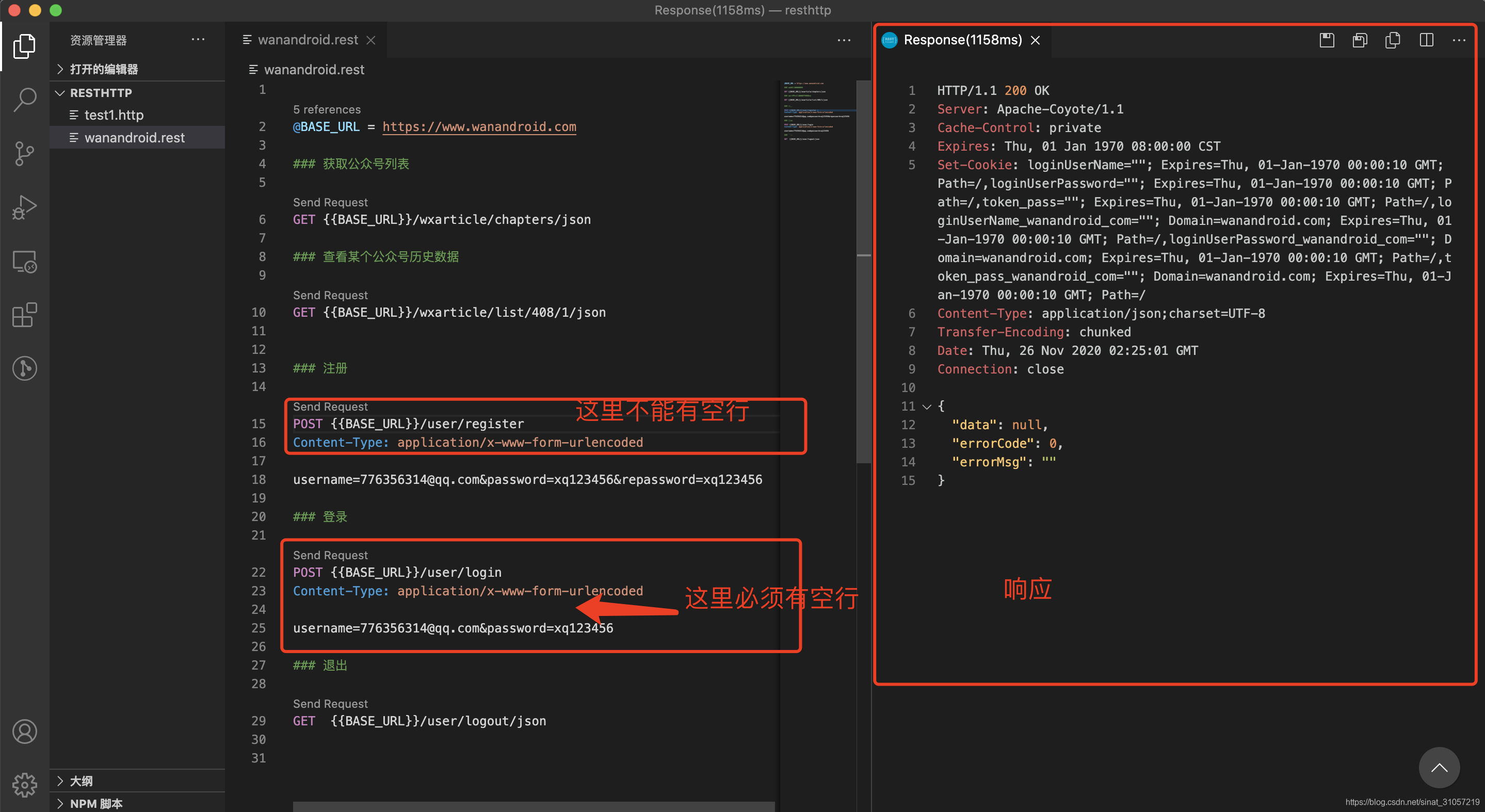Image resolution: width=1485 pixels, height=812 pixels.
Task: Click the scroll-to-top arrow button
Action: [x=1439, y=767]
